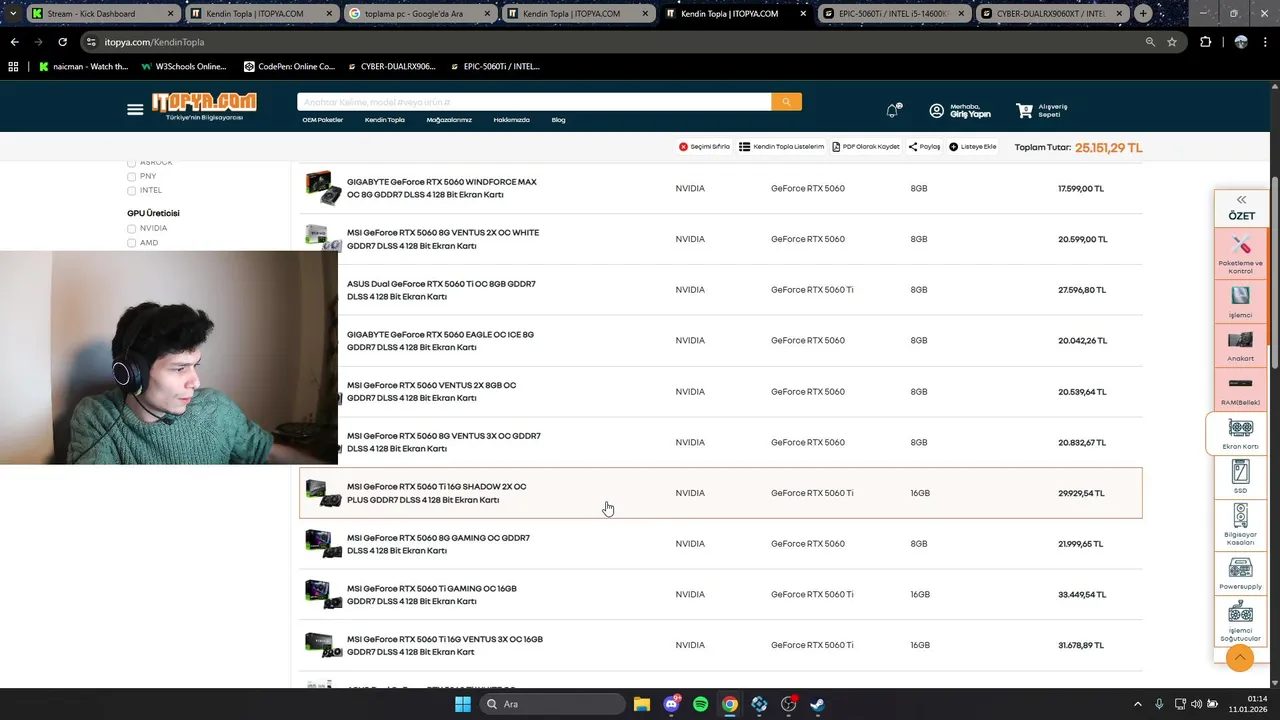Open File Explorer from the taskbar
Image resolution: width=1280 pixels, height=720 pixels.
641,704
